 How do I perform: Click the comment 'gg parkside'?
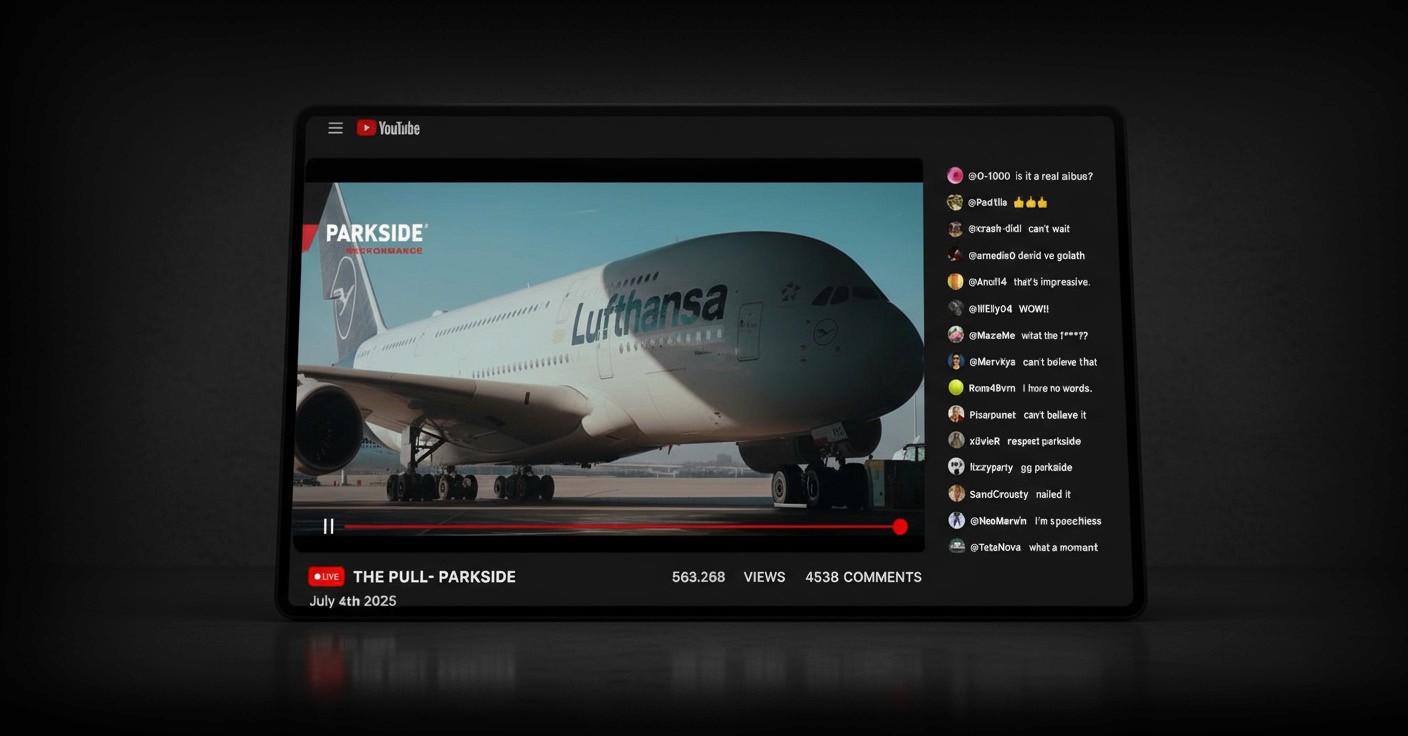[1046, 467]
